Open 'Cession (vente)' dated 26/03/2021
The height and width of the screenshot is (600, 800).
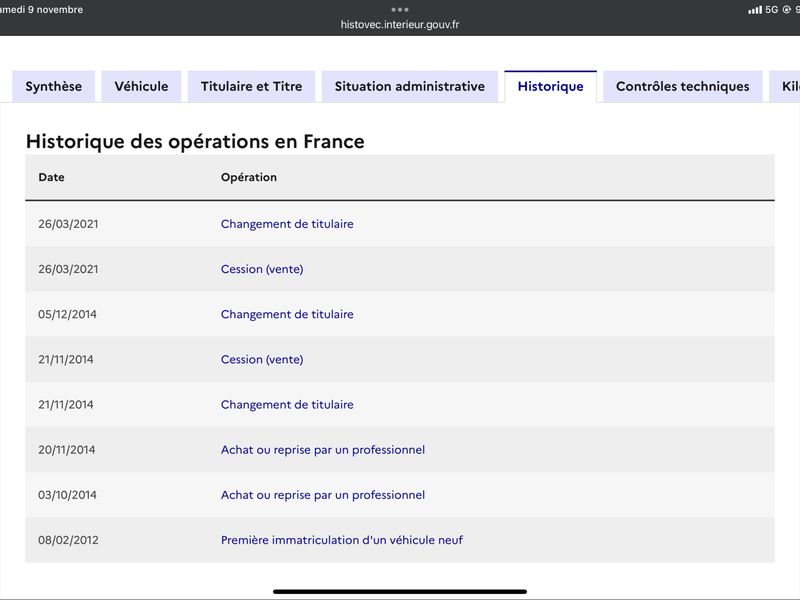click(262, 269)
